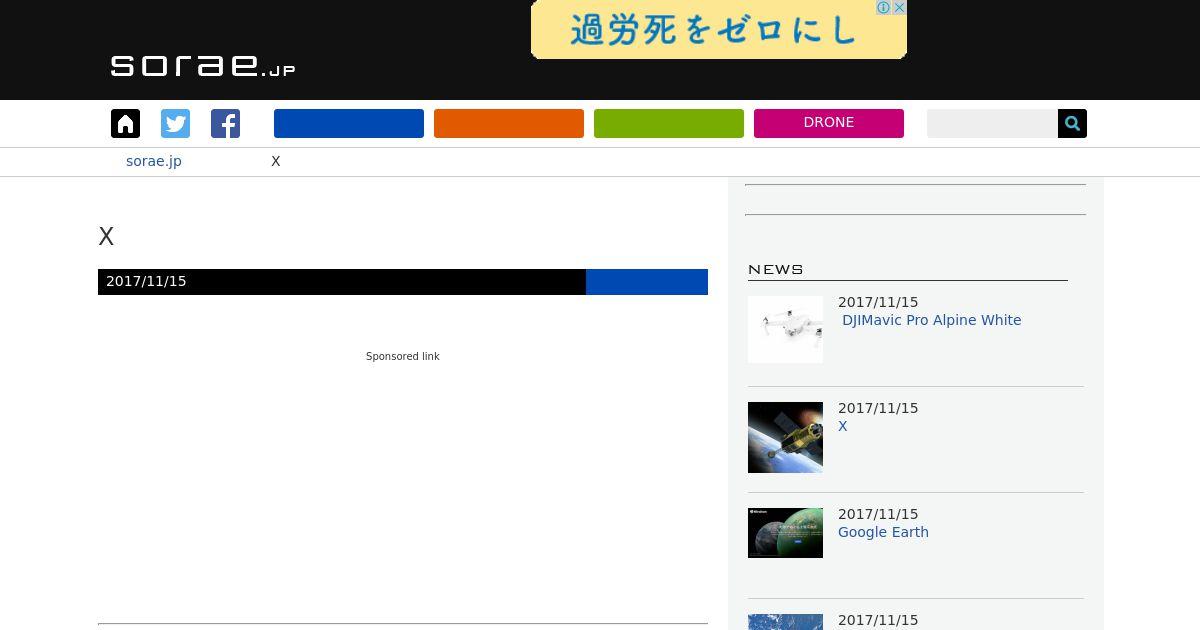Select the green navigation tab
The image size is (1200, 630).
pos(669,123)
